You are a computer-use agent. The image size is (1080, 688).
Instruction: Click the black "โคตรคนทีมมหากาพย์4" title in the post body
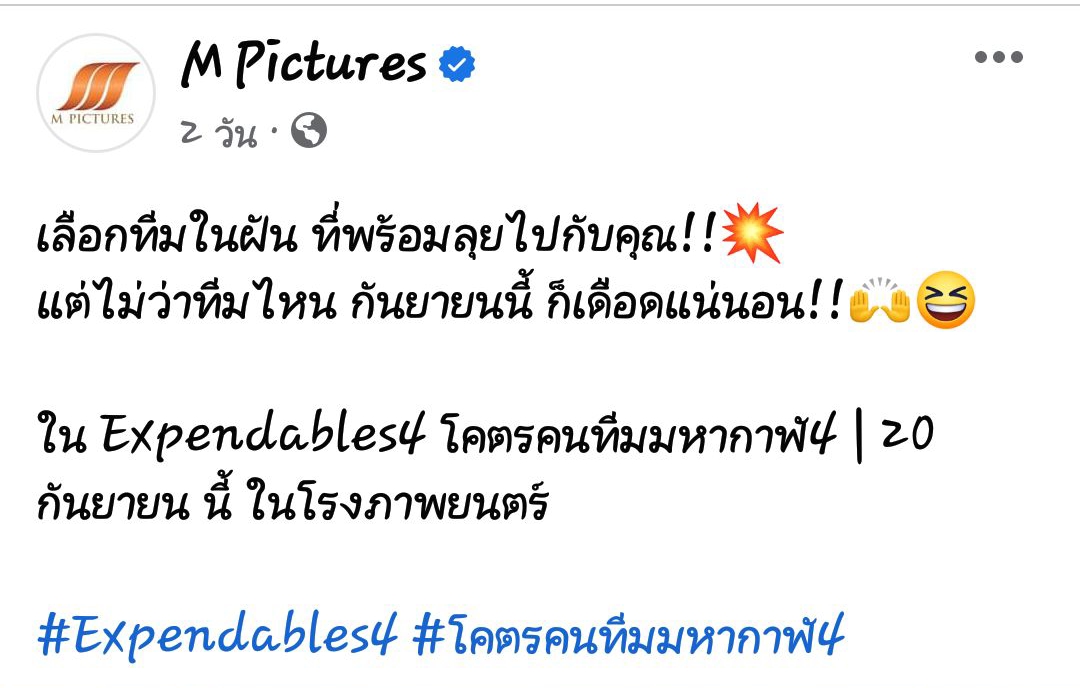[638, 434]
